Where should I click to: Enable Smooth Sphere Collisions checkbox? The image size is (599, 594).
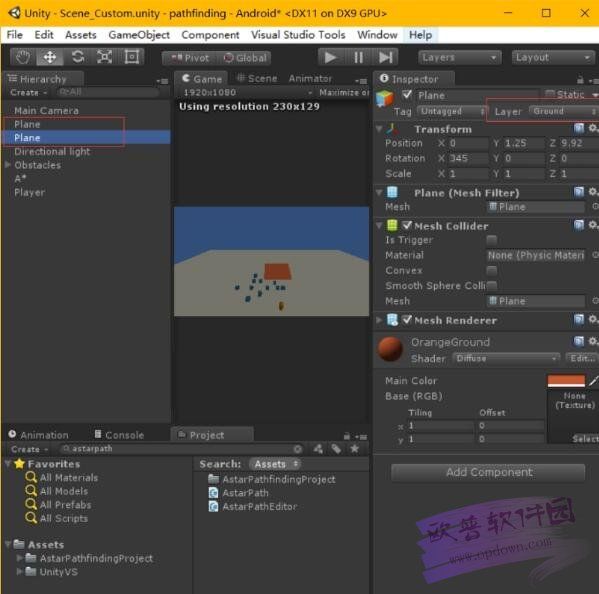(492, 285)
